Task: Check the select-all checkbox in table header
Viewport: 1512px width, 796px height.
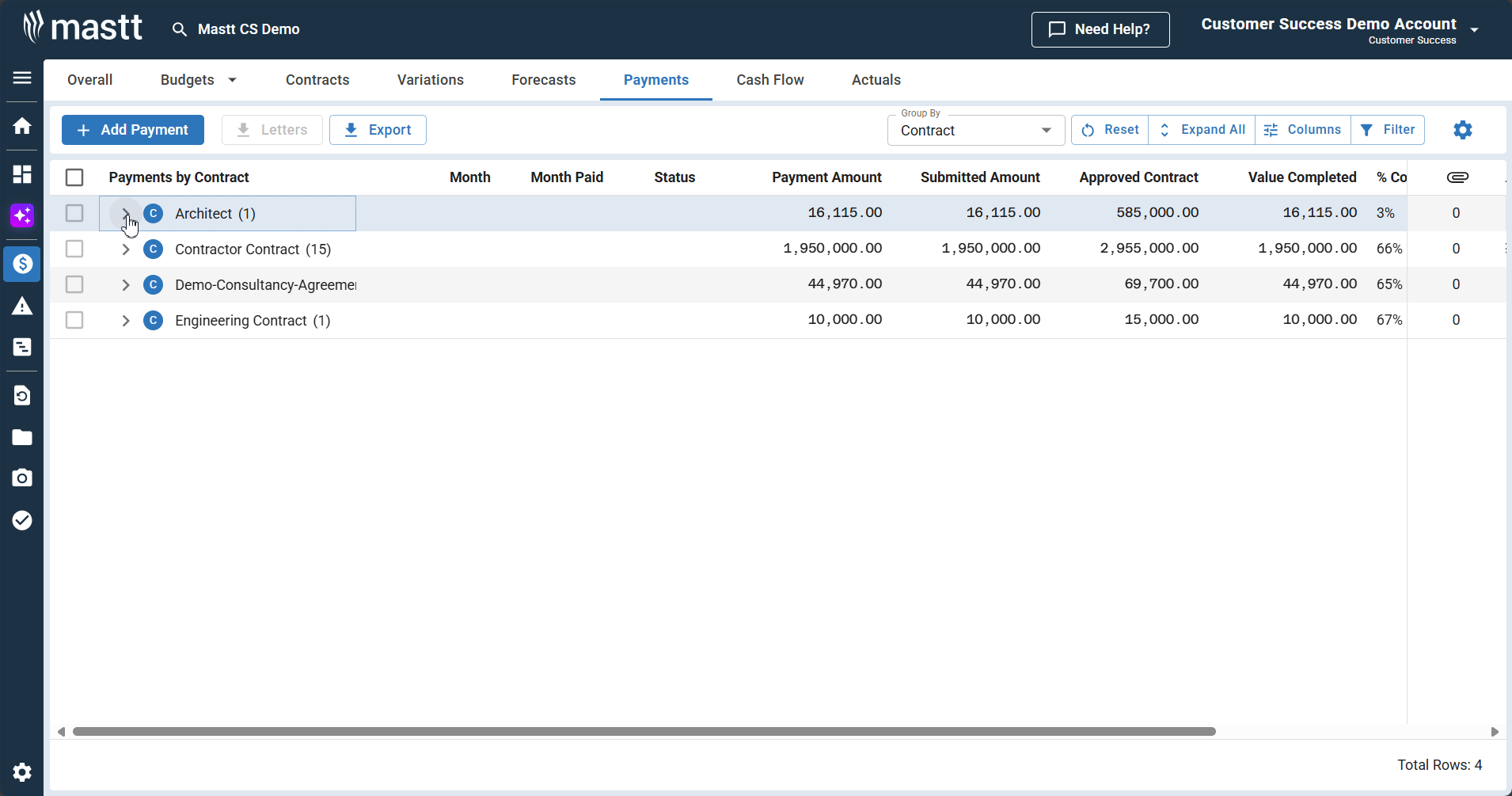Action: pyautogui.click(x=74, y=177)
